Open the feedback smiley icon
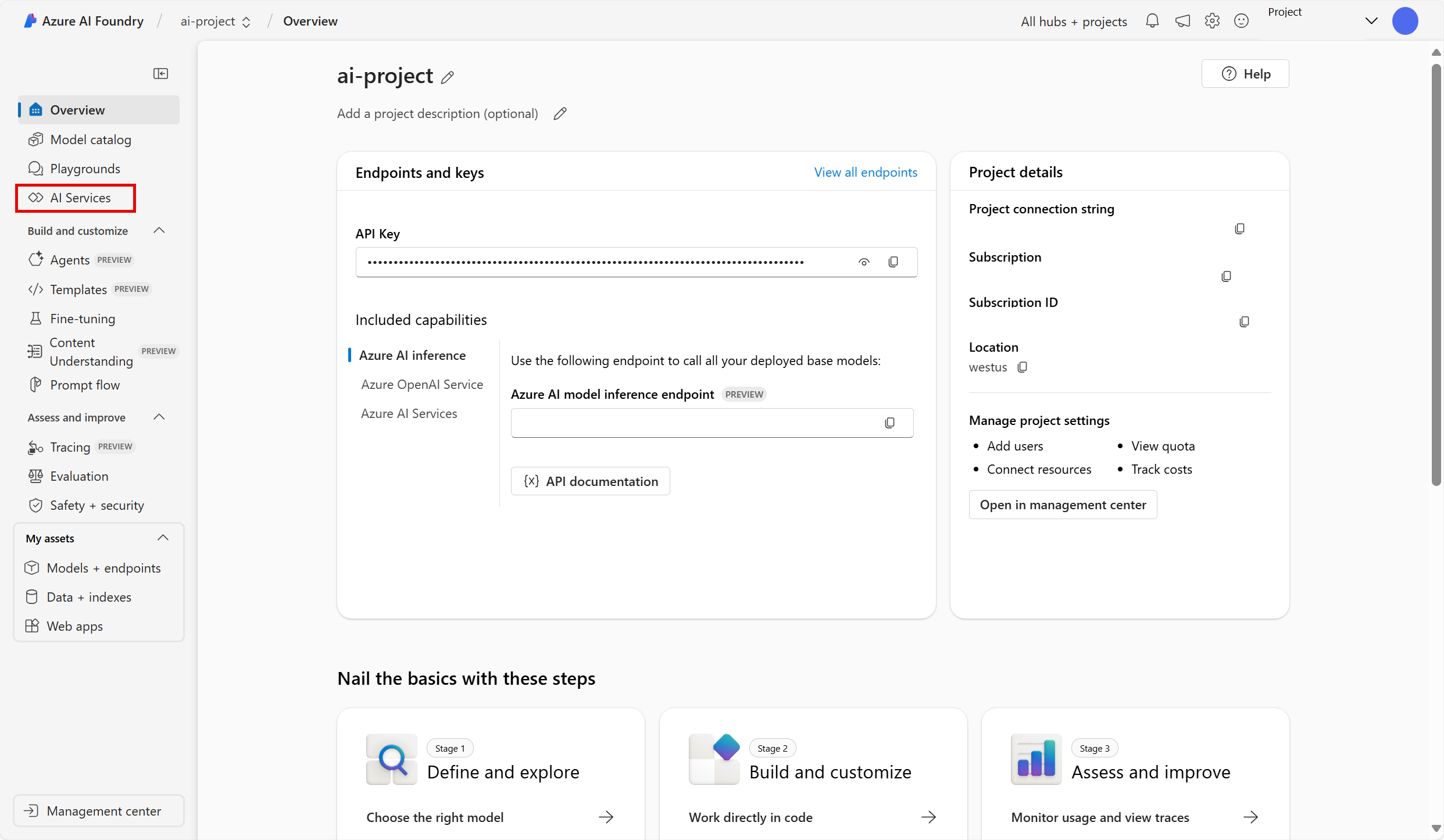Image resolution: width=1444 pixels, height=840 pixels. point(1242,22)
